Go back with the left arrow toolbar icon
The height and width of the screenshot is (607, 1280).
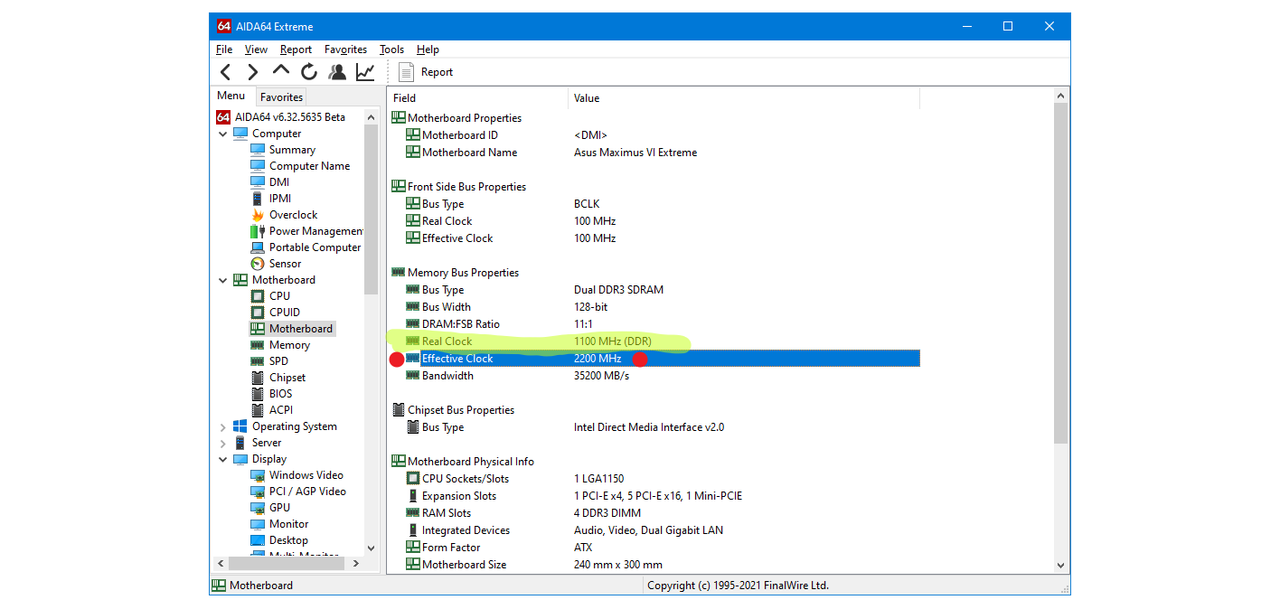[x=226, y=72]
